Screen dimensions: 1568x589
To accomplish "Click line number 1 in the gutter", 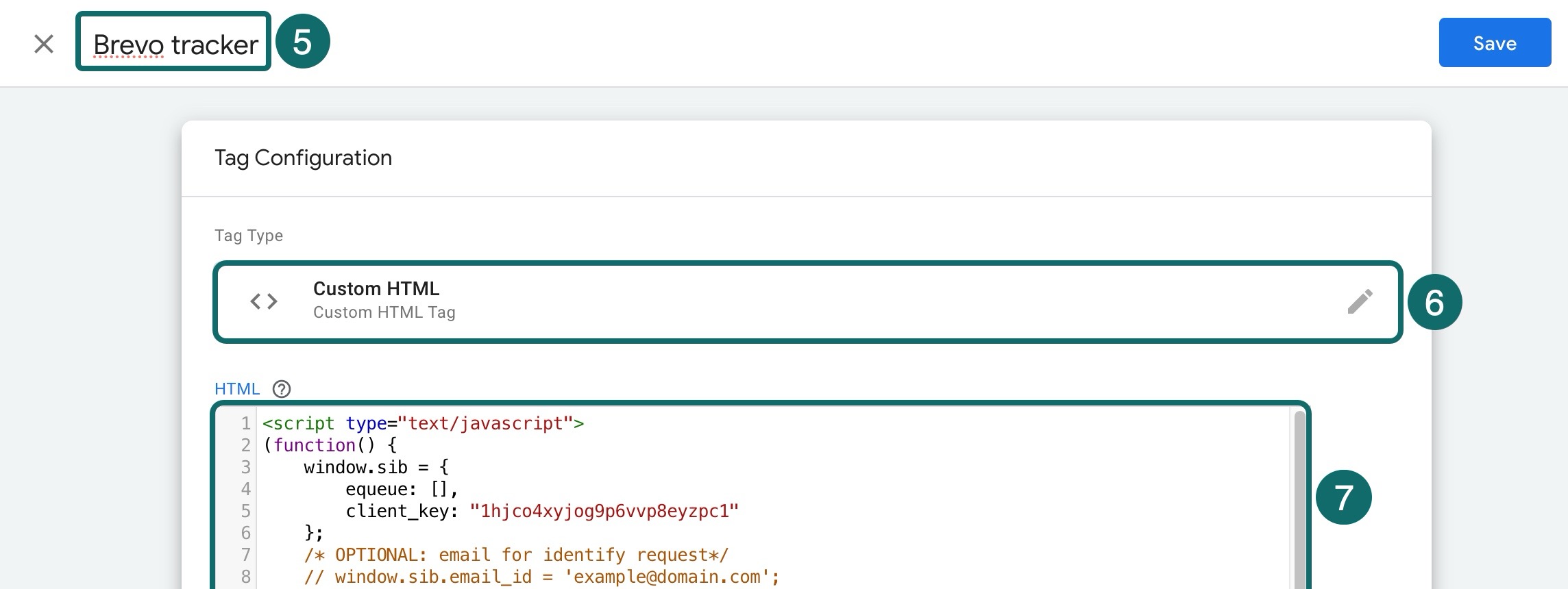I will [245, 423].
